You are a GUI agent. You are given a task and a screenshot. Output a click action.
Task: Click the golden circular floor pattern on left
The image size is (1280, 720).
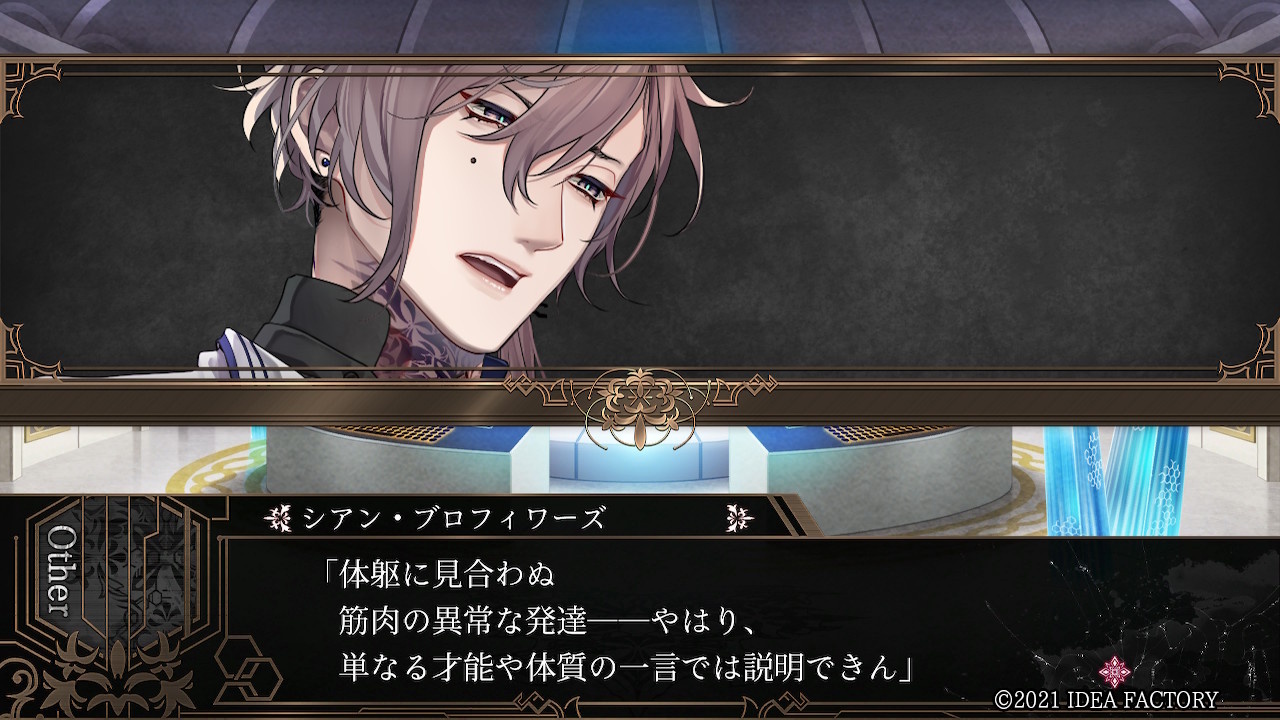[215, 470]
